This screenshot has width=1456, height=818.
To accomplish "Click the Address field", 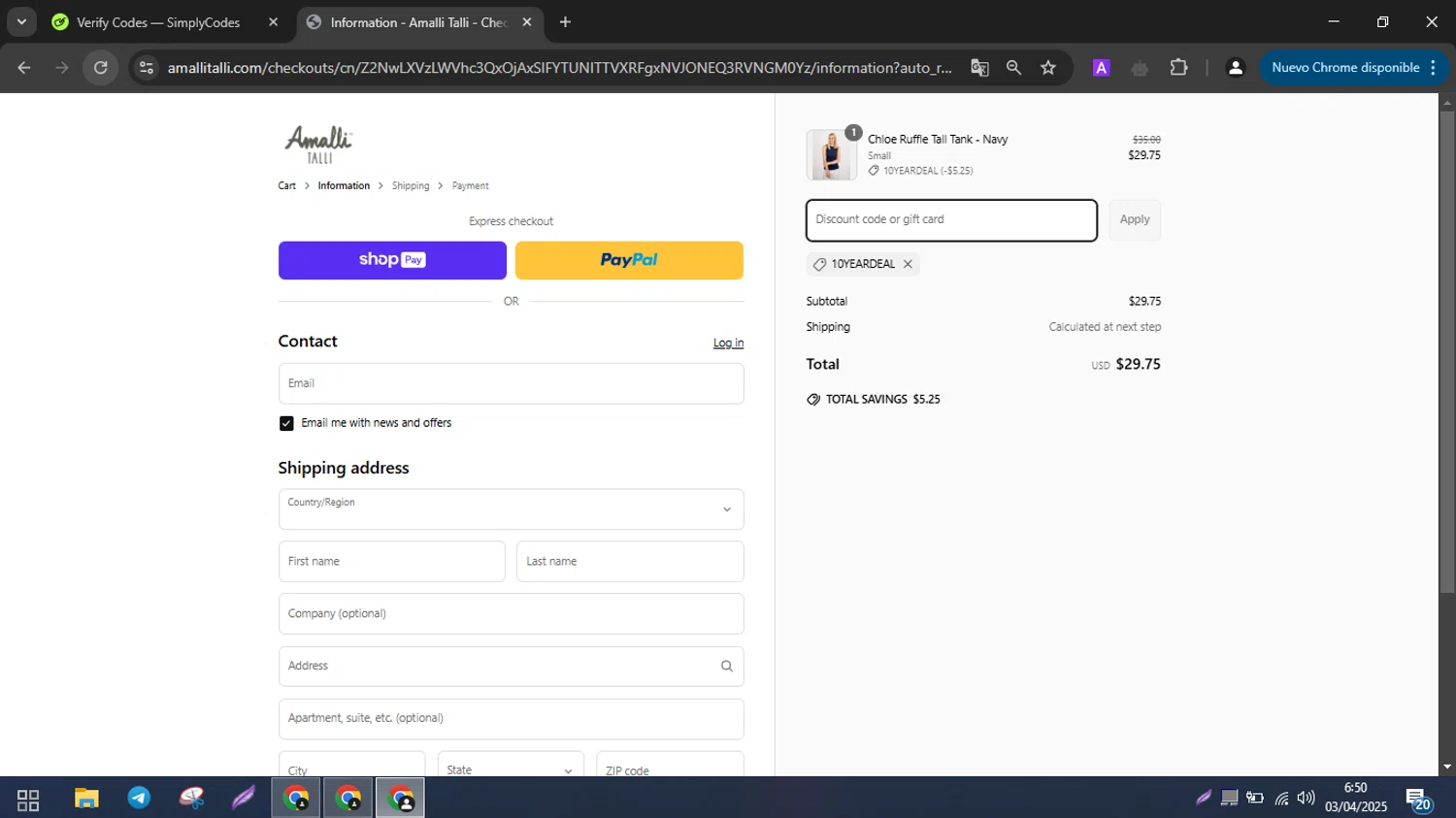I will coord(511,667).
